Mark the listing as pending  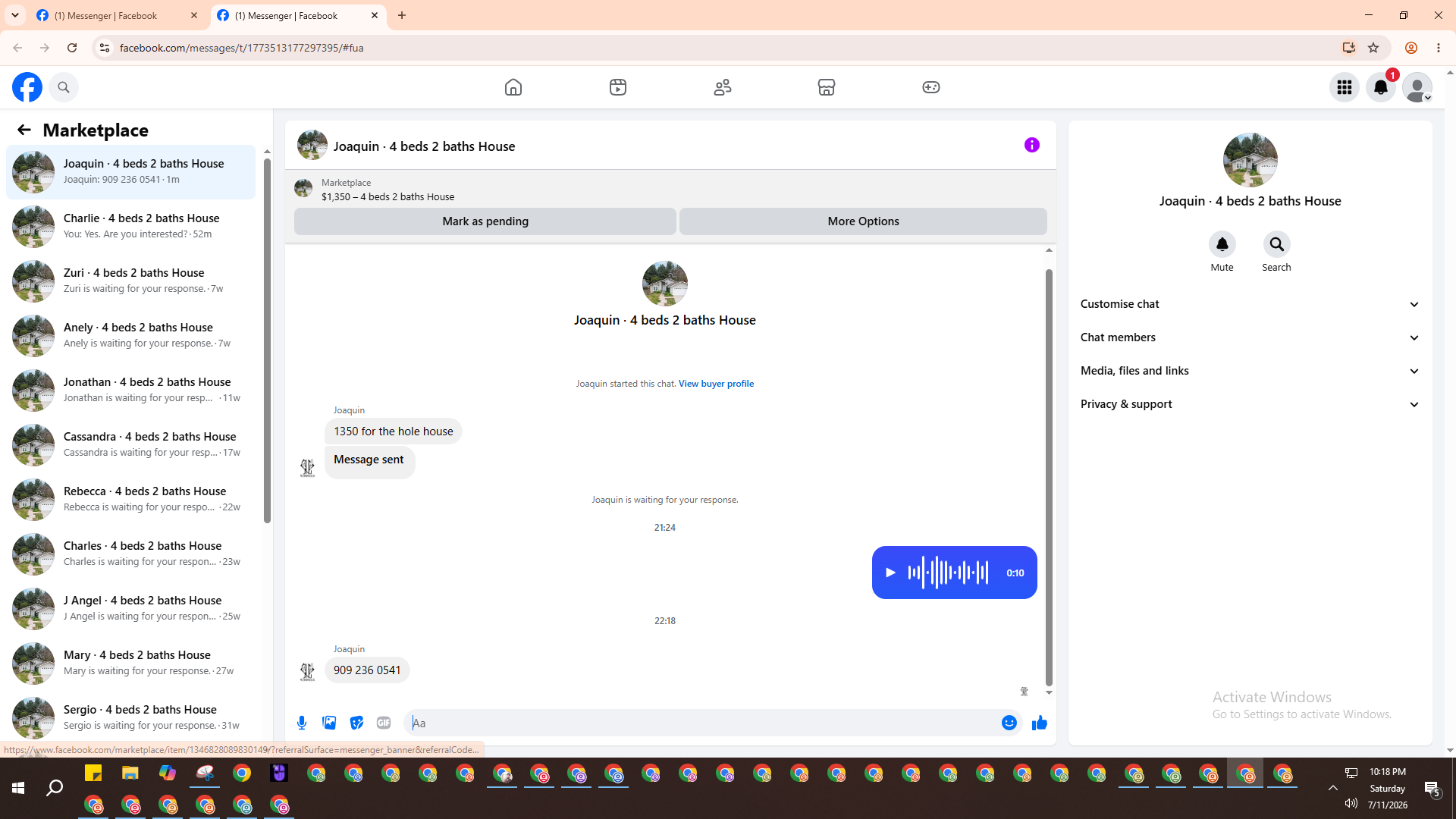point(485,221)
